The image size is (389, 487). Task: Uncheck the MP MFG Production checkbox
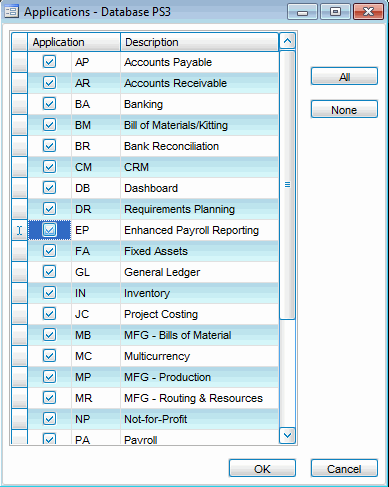point(49,377)
